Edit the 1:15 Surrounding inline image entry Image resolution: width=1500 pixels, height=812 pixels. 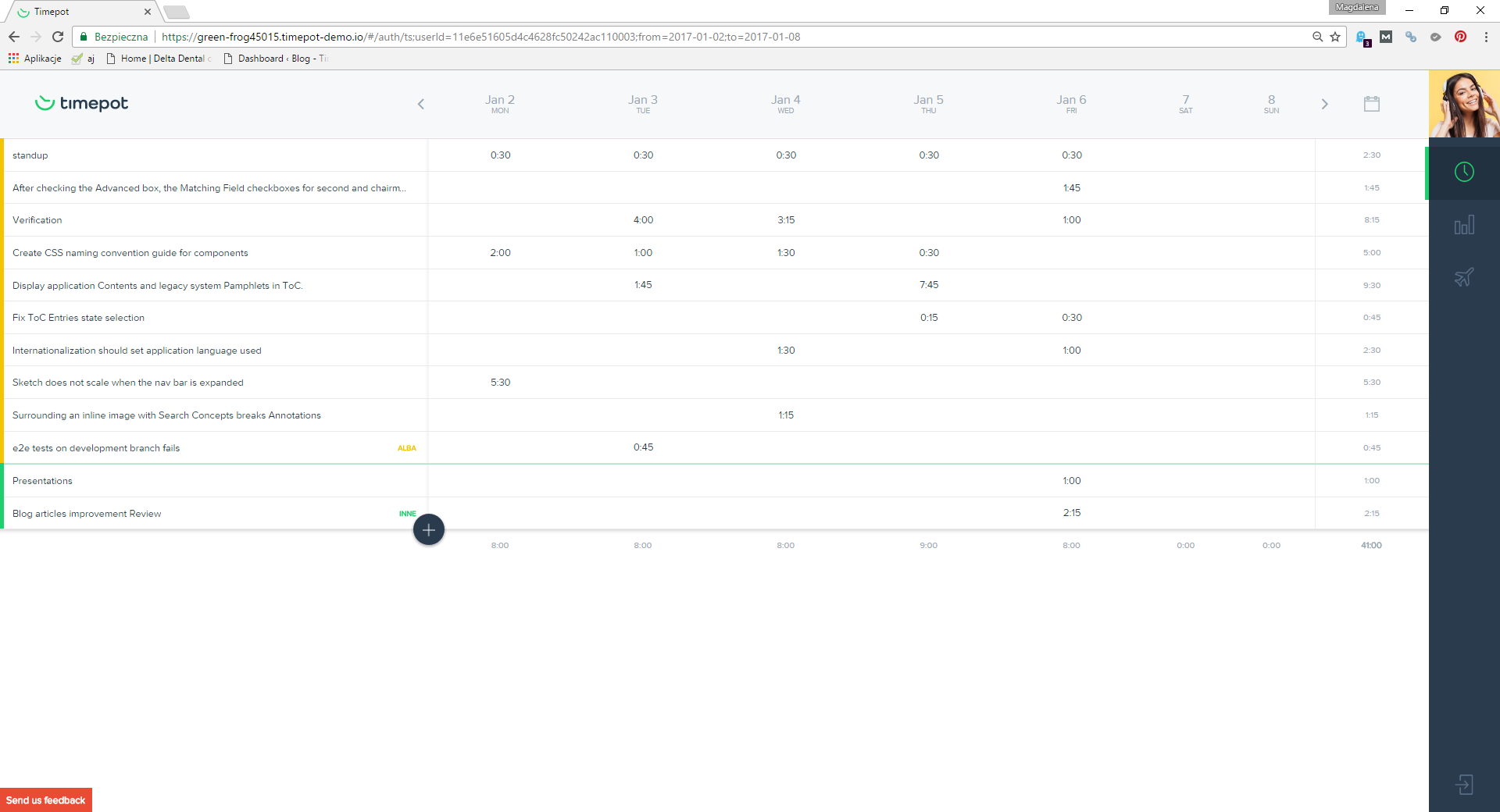point(786,415)
